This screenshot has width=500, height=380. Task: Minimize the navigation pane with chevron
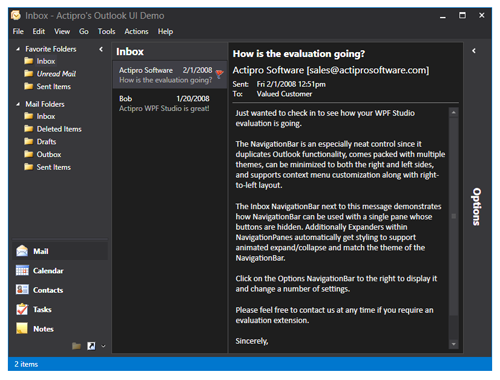[x=101, y=49]
